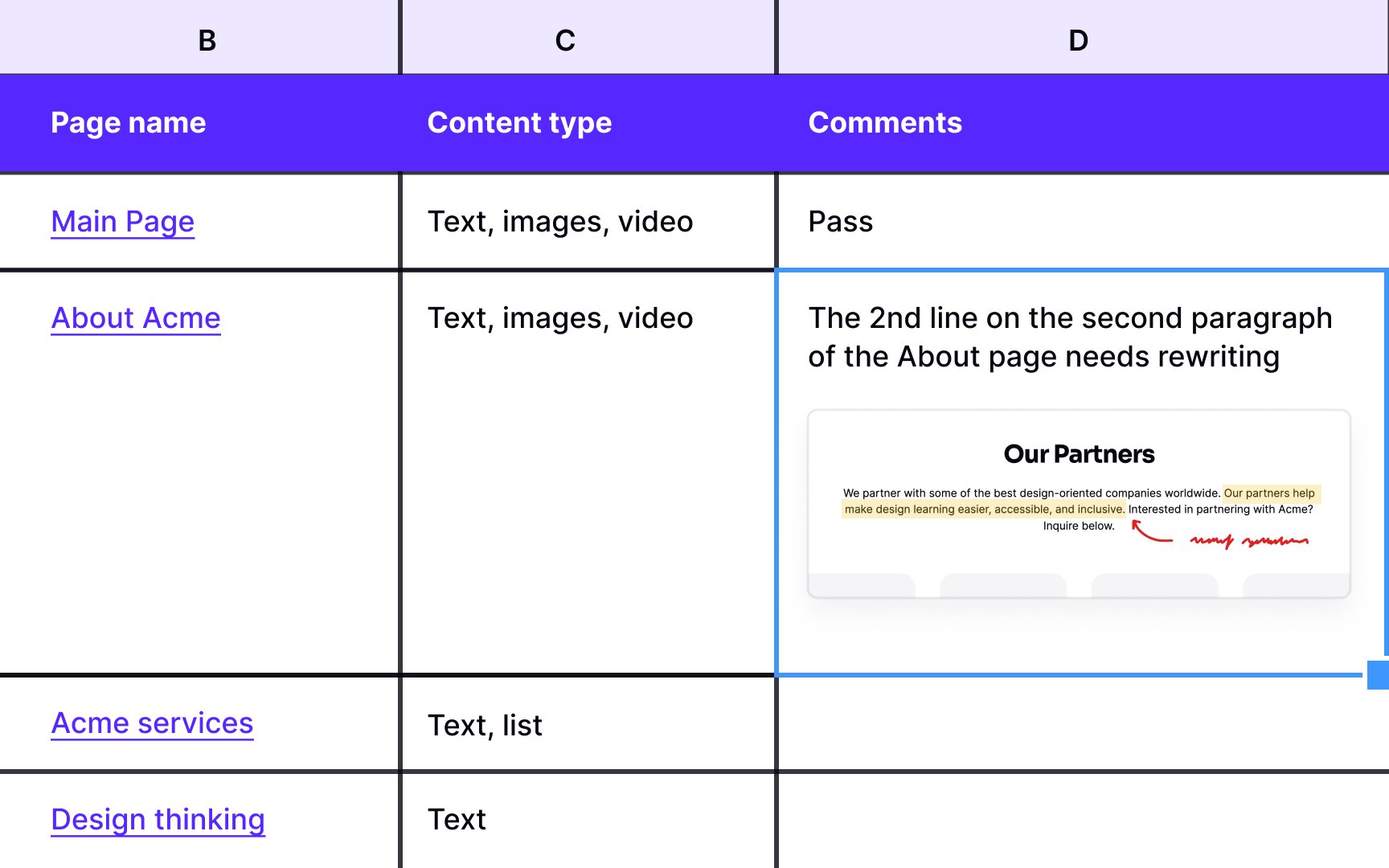Select column C header
The image size is (1389, 868).
588,37
